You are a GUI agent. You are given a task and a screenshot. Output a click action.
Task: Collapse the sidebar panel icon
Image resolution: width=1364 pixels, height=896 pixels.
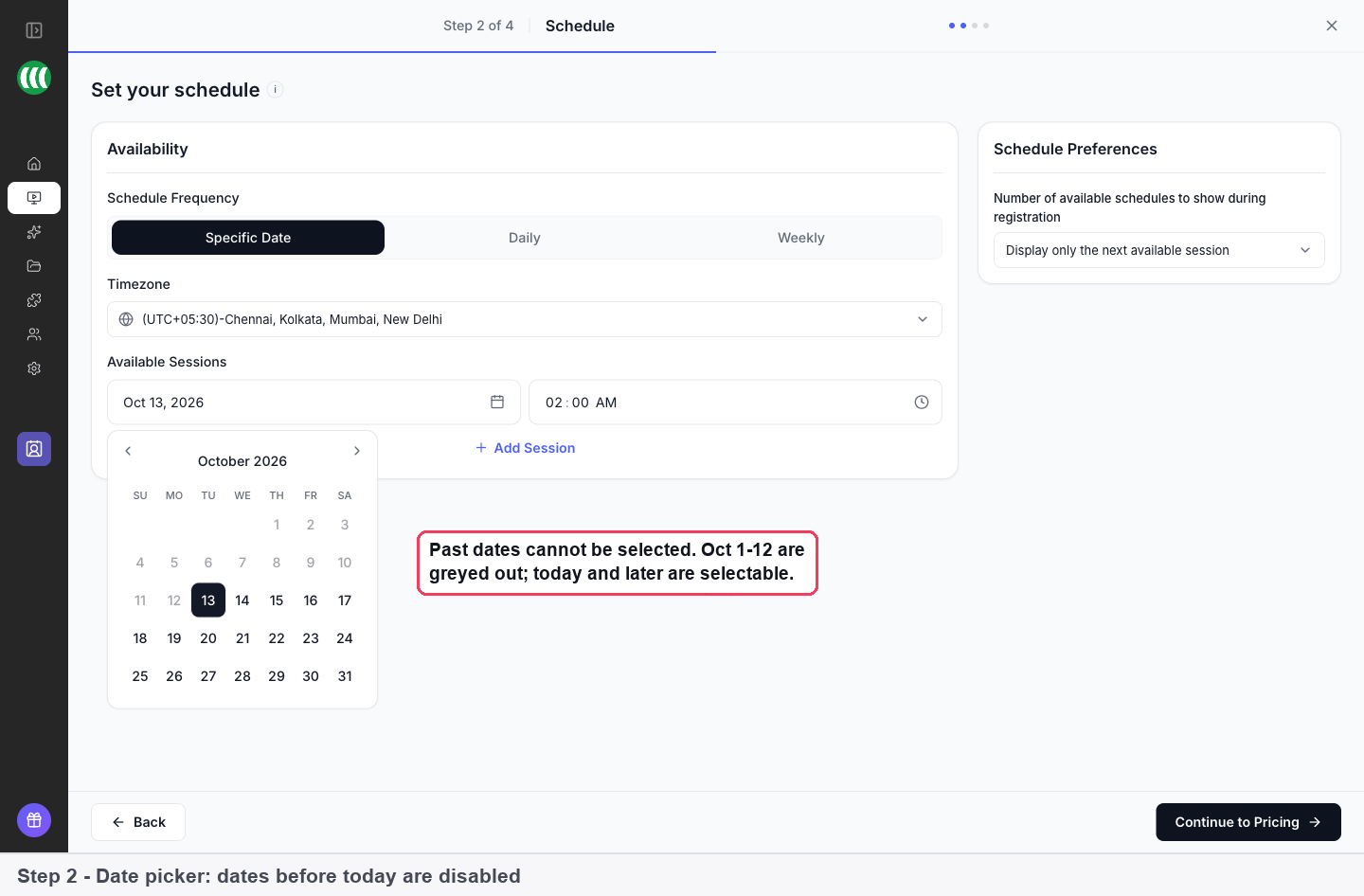[34, 30]
